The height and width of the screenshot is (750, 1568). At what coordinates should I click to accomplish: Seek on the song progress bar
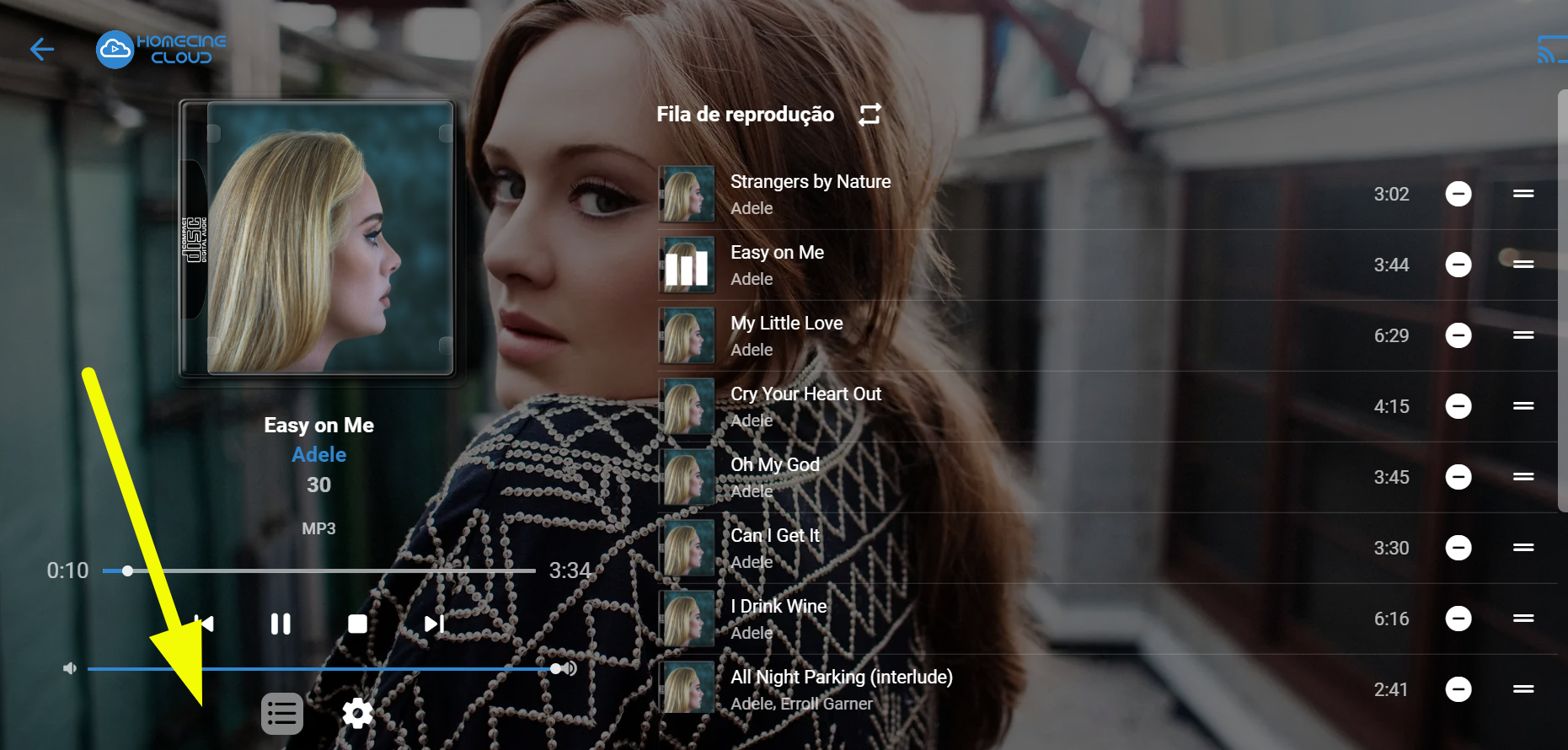(x=319, y=571)
